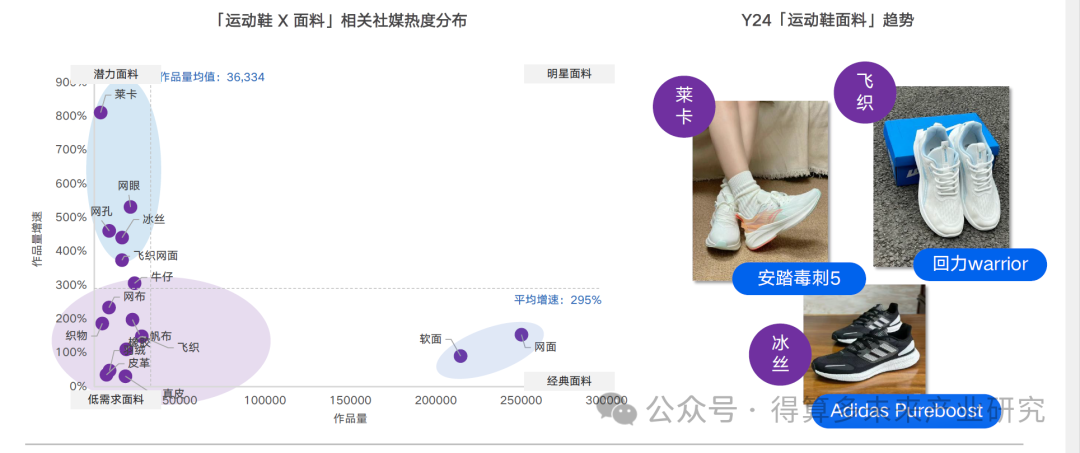
Task: Select the 明星面料 quadrant label
Action: pyautogui.click(x=569, y=74)
